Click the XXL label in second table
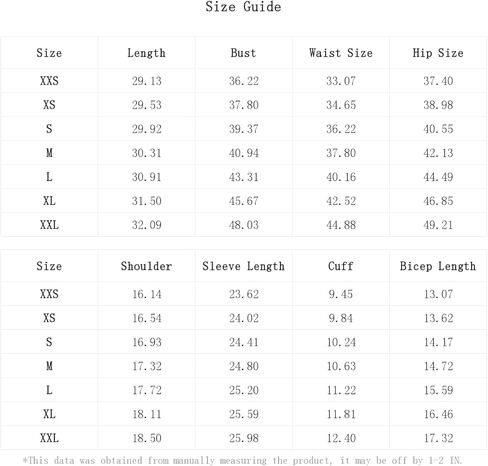The height and width of the screenshot is (466, 488). click(x=49, y=438)
